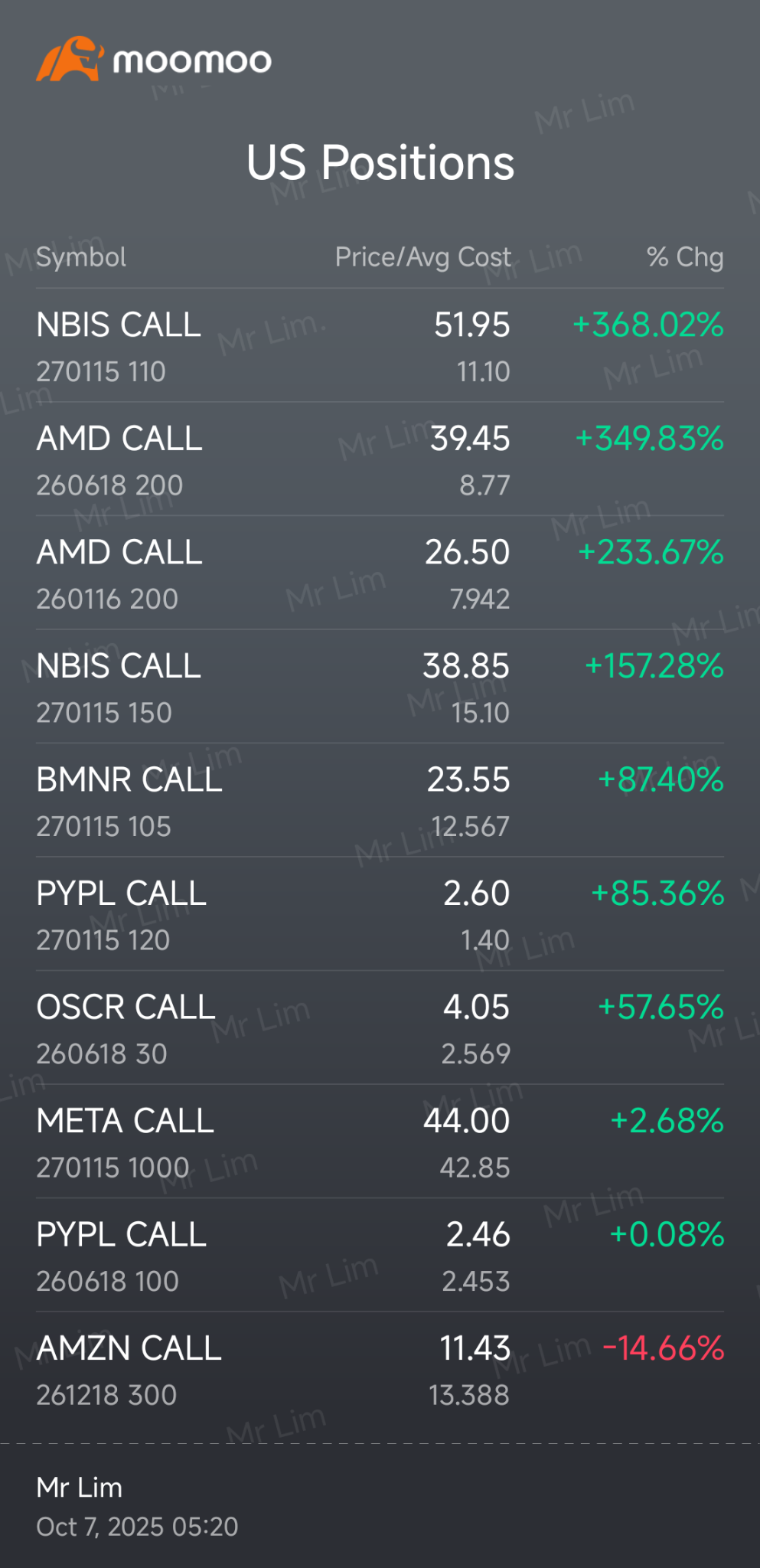
Task: Click the moomoo bull logo icon
Action: (70, 60)
